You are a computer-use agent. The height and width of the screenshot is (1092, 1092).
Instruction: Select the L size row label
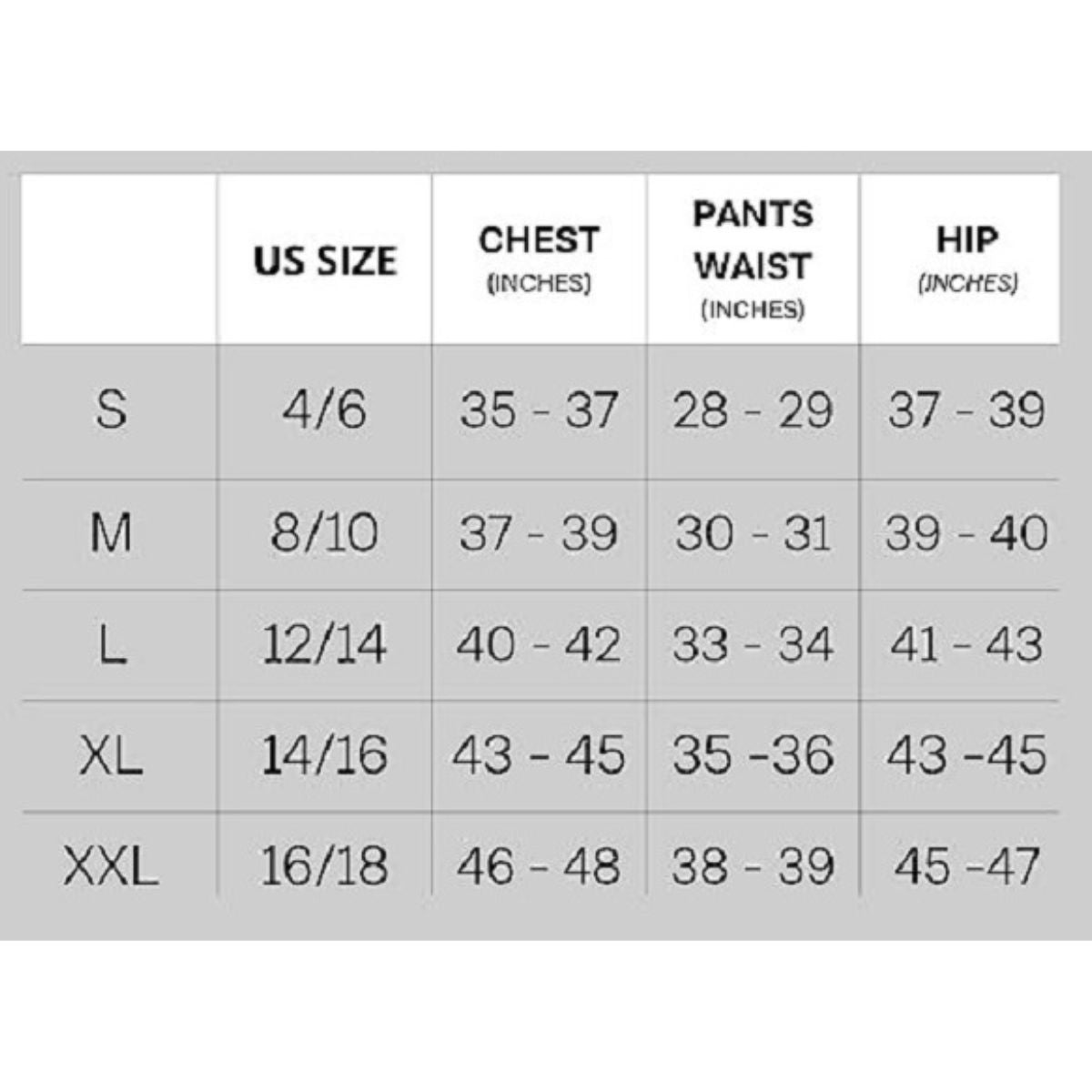coord(111,645)
